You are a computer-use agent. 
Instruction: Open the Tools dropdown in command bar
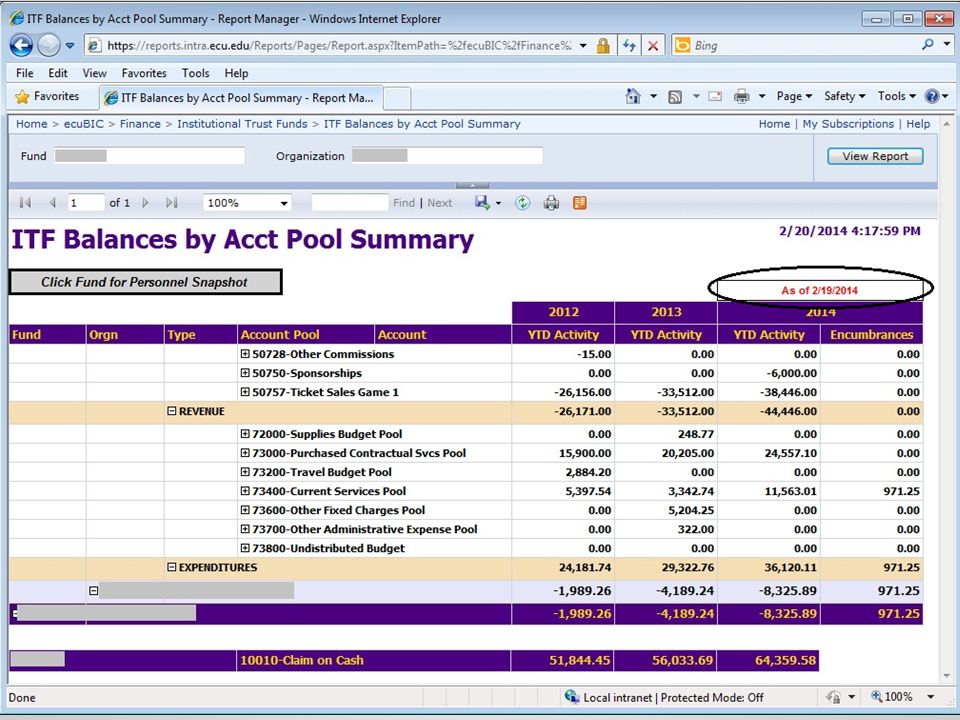pyautogui.click(x=896, y=96)
